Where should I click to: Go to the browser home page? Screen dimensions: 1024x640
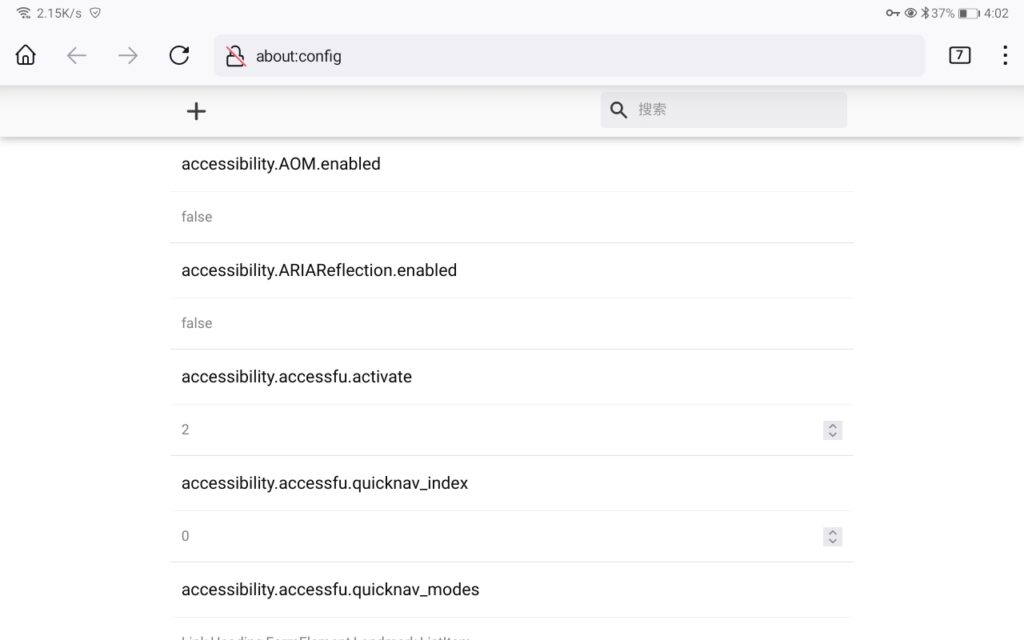coord(26,56)
